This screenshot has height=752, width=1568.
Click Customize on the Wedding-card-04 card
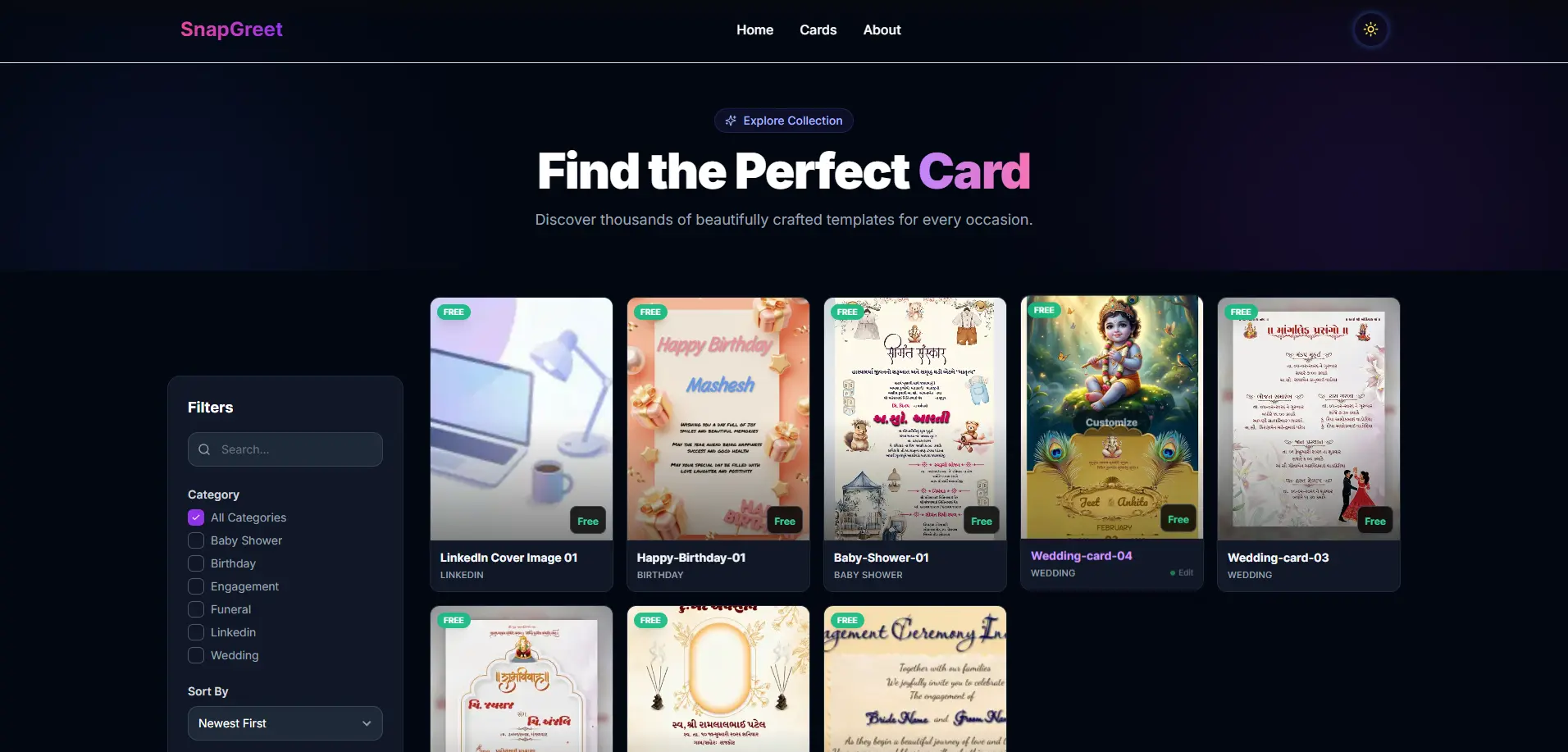coord(1111,422)
